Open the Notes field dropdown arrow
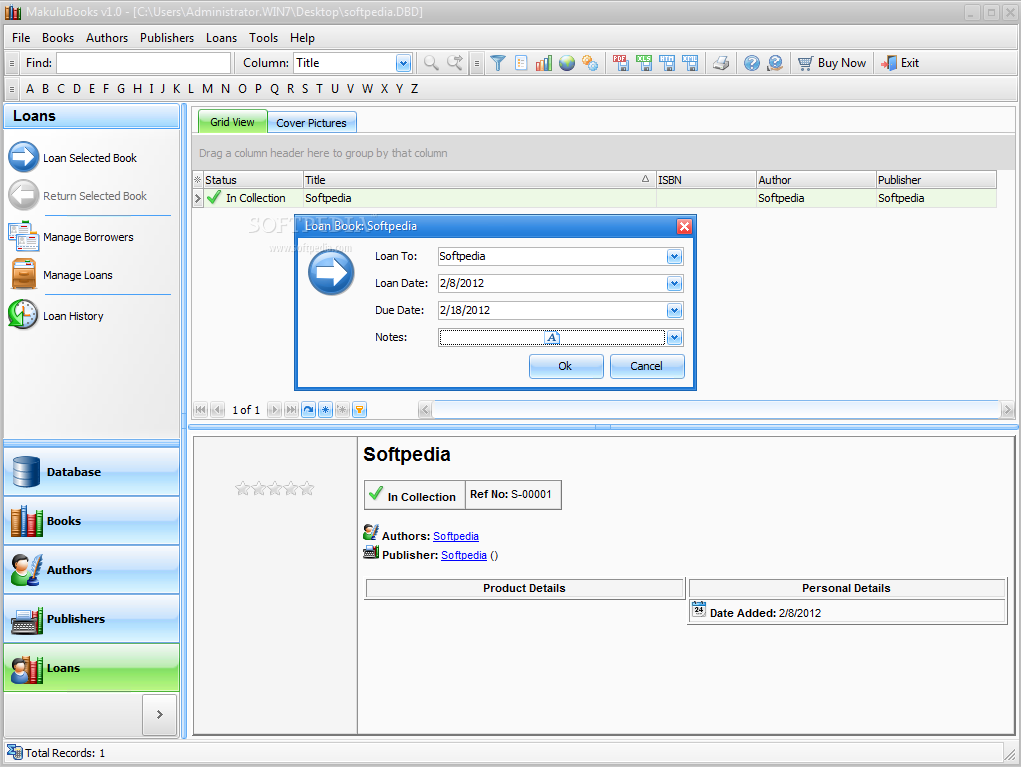The width and height of the screenshot is (1021, 767). [x=675, y=337]
